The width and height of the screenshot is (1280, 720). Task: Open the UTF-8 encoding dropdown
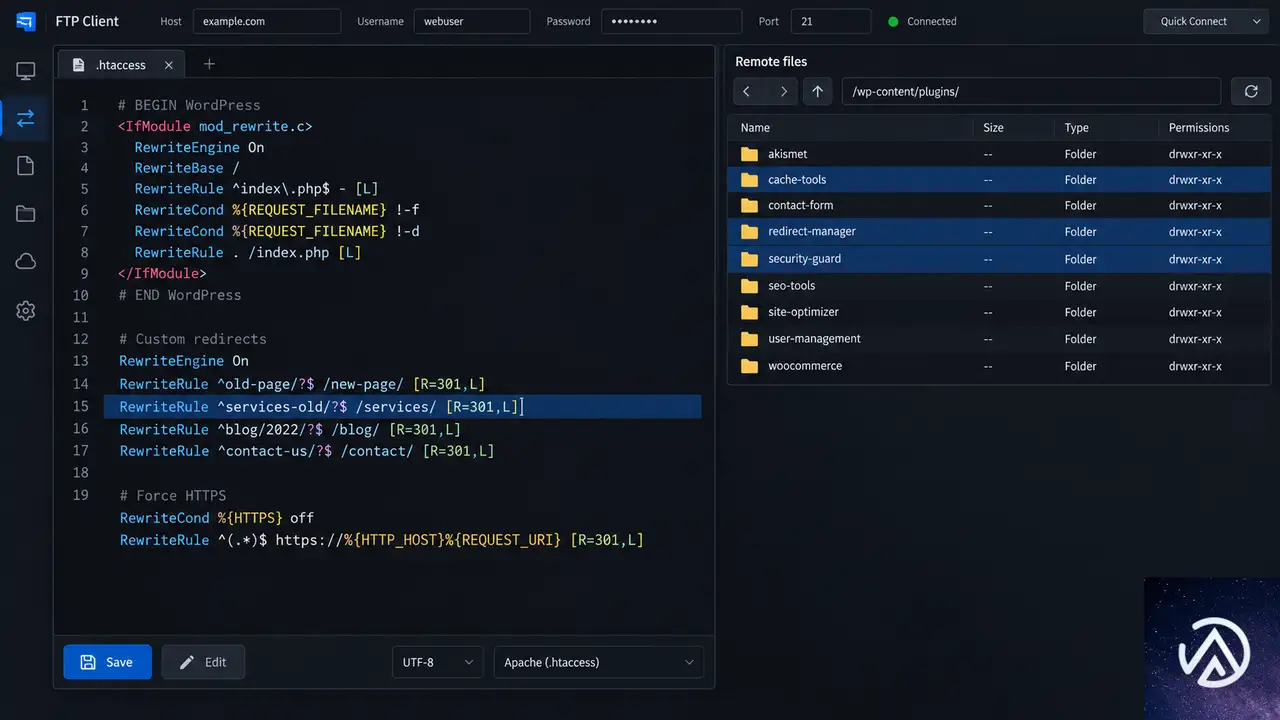(x=437, y=662)
